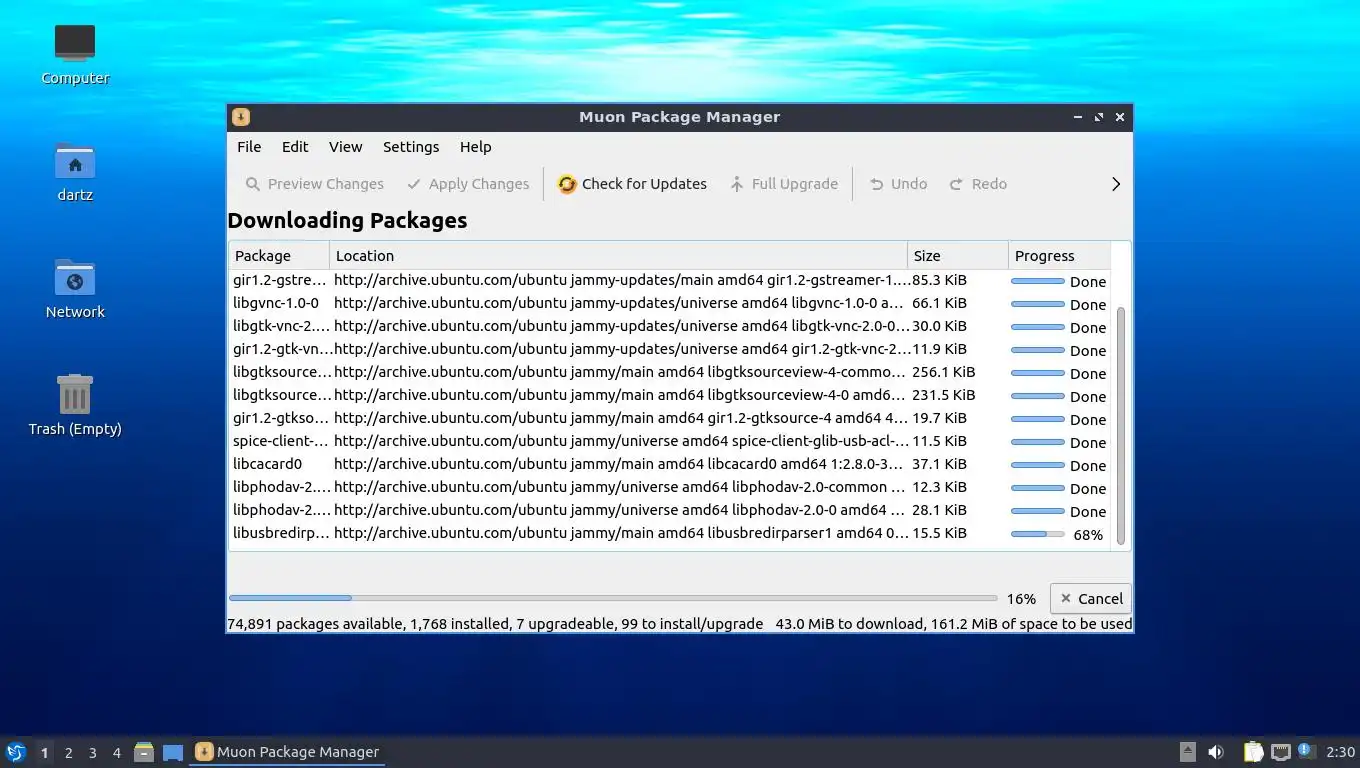Open the removable media eject tray icon

[1187, 752]
